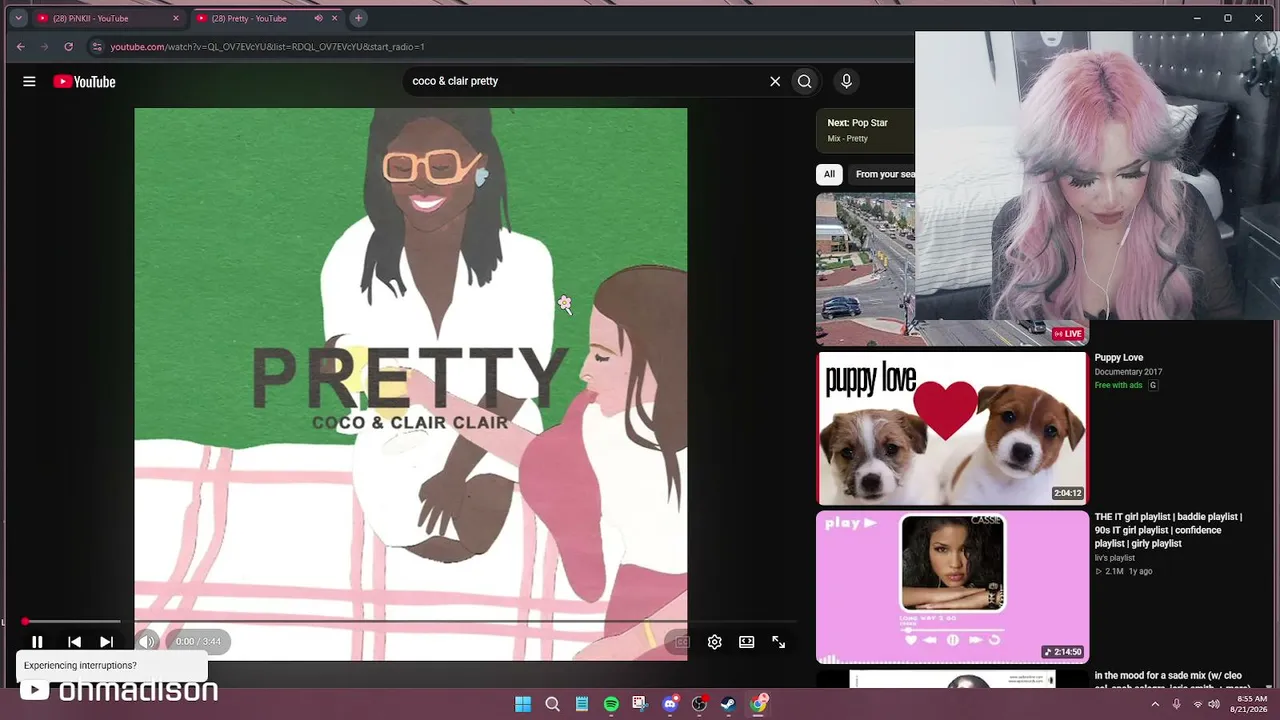The image size is (1280, 720).
Task: Open the Windows Start menu
Action: [523, 704]
